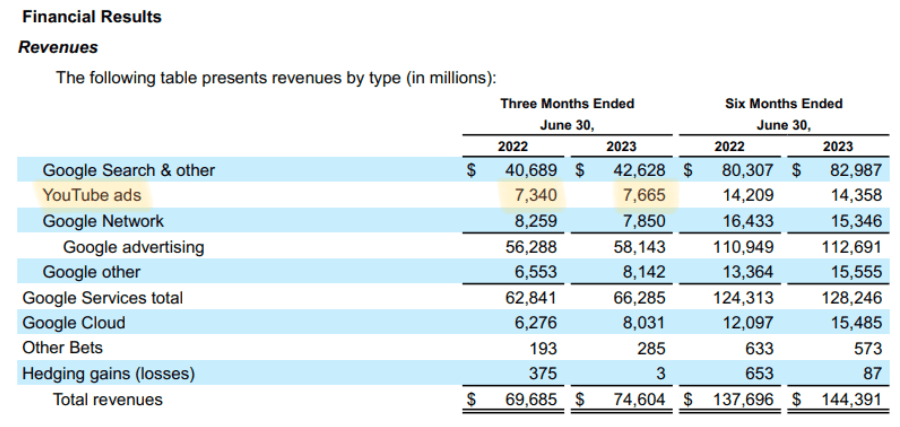This screenshot has width=900, height=427.
Task: Select Google other value 13,364
Action: tap(747, 271)
